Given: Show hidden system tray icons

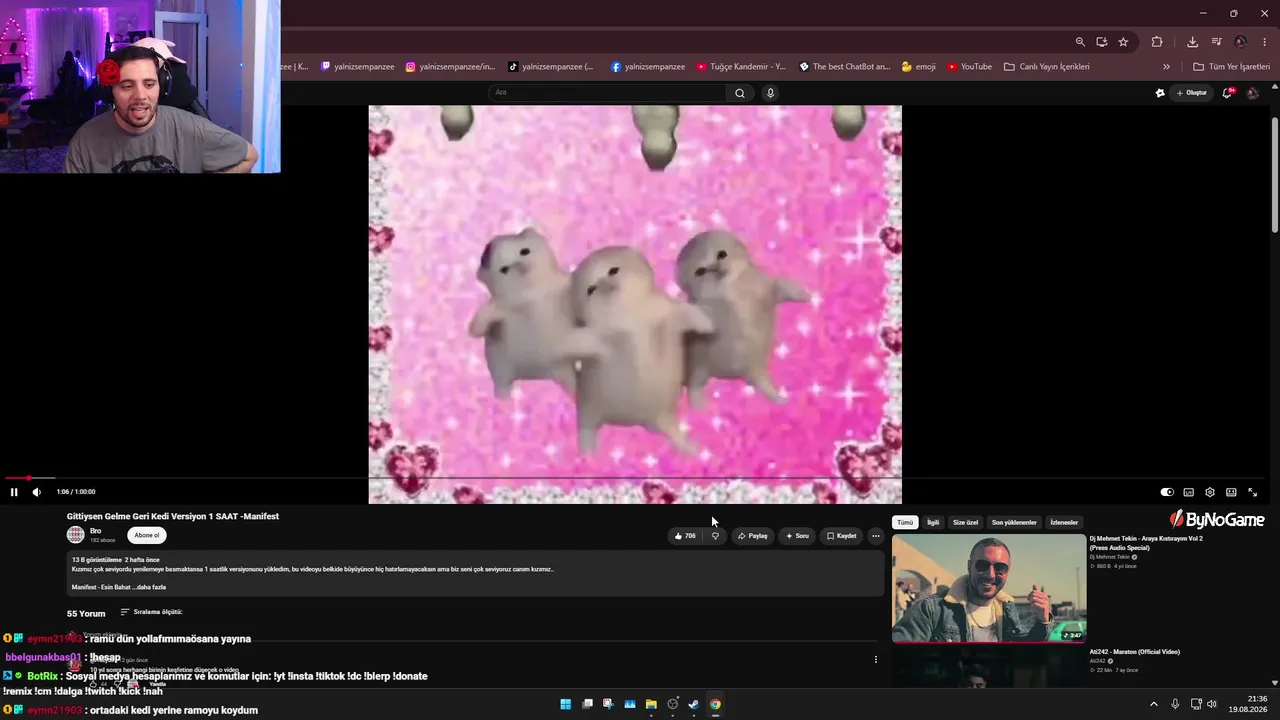Looking at the screenshot, I should 1153,704.
